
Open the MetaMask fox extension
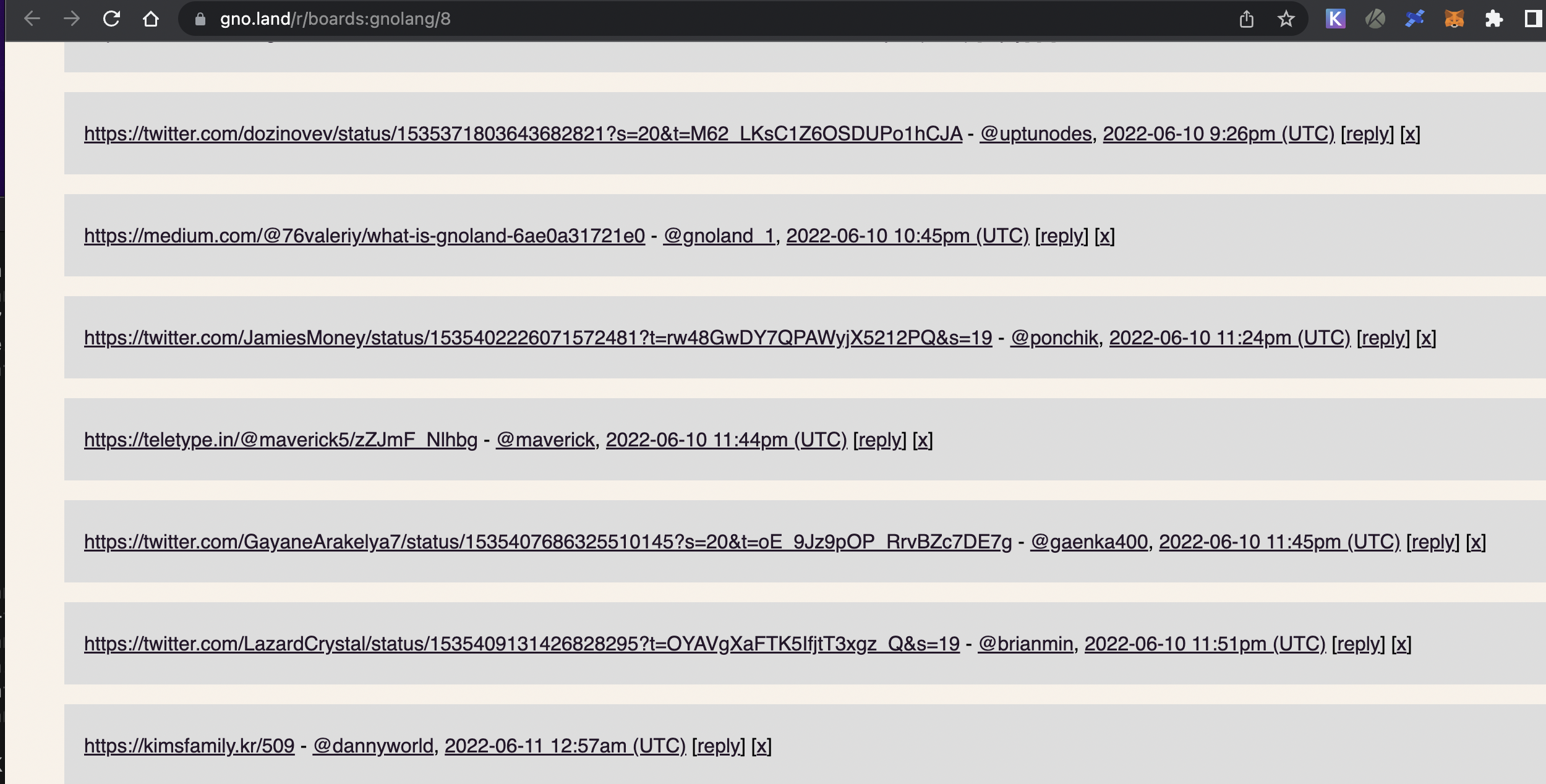click(1454, 19)
